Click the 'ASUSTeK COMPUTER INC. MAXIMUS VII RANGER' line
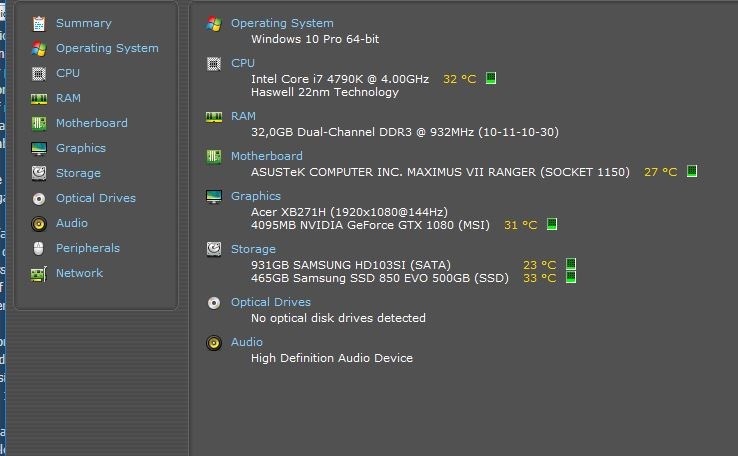This screenshot has height=456, width=738. [440, 172]
